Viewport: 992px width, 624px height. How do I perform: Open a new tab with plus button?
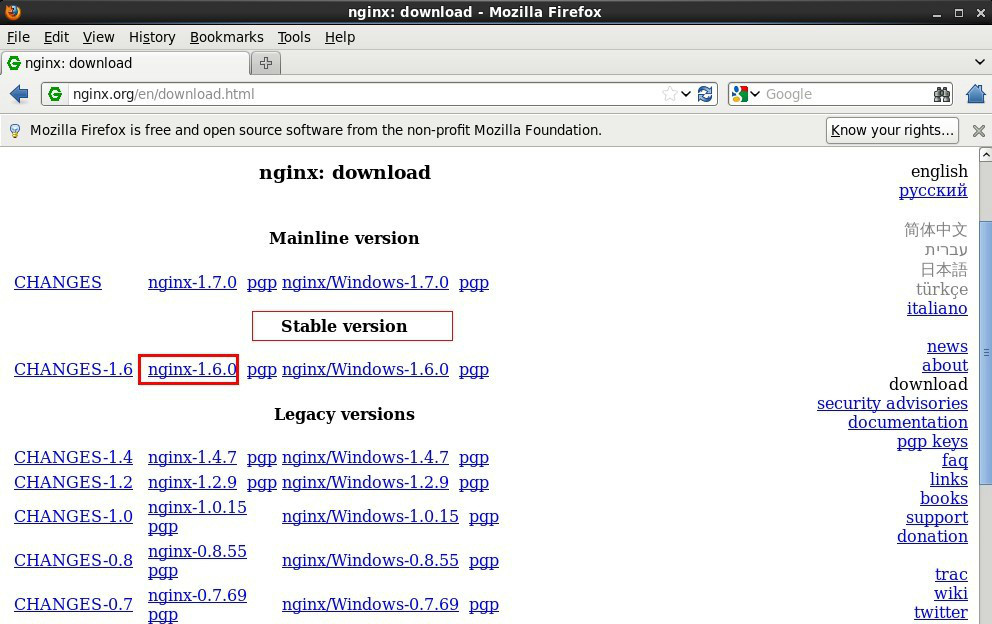click(x=266, y=63)
